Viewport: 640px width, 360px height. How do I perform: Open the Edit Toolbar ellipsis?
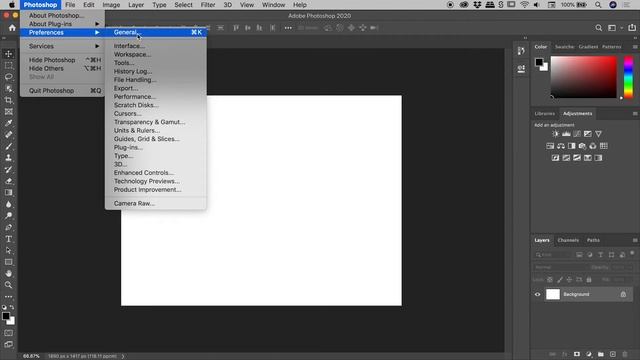pos(9,297)
